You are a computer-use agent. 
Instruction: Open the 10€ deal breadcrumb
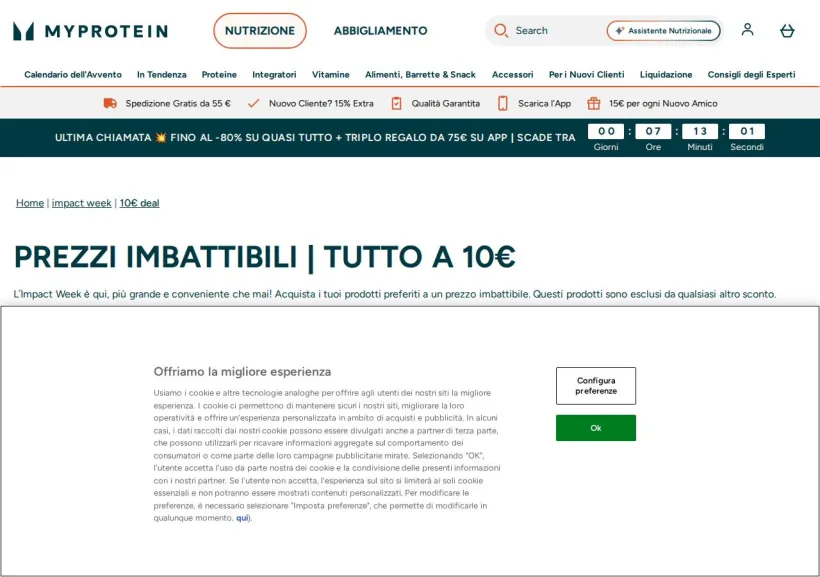click(x=140, y=203)
